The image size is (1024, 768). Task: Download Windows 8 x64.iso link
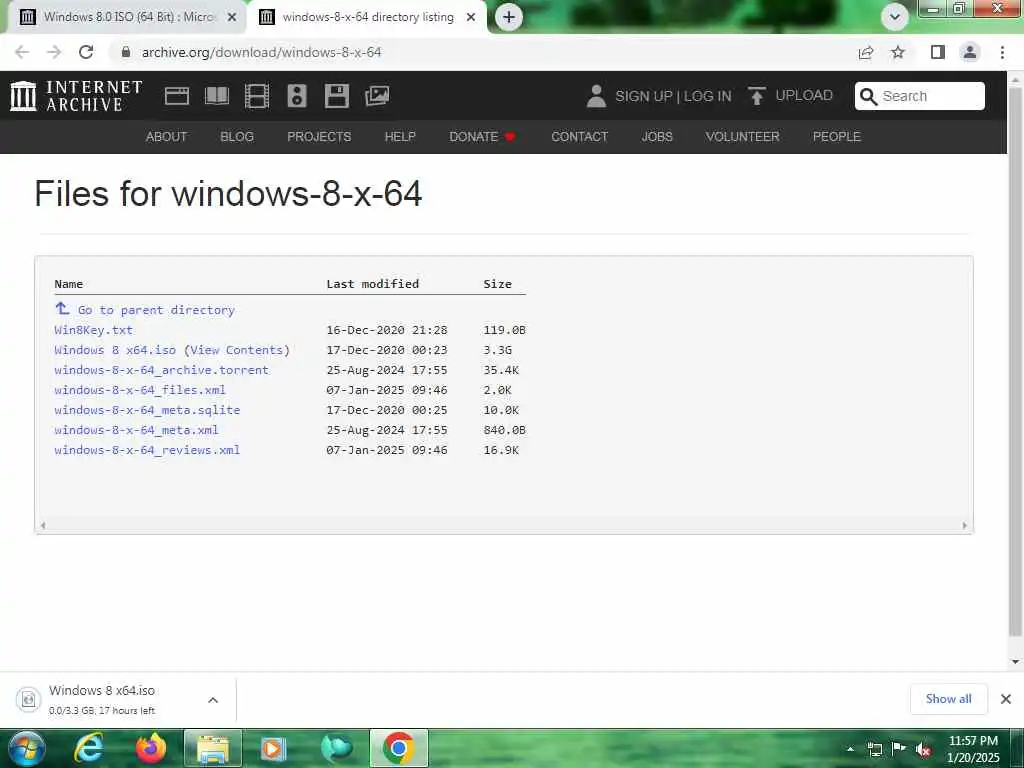[x=115, y=350]
